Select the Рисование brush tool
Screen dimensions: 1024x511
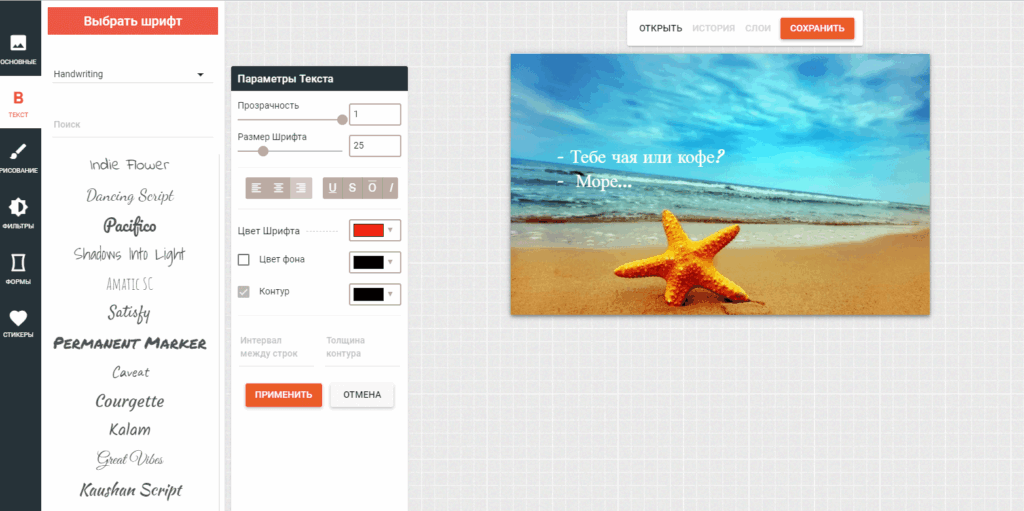(19, 158)
